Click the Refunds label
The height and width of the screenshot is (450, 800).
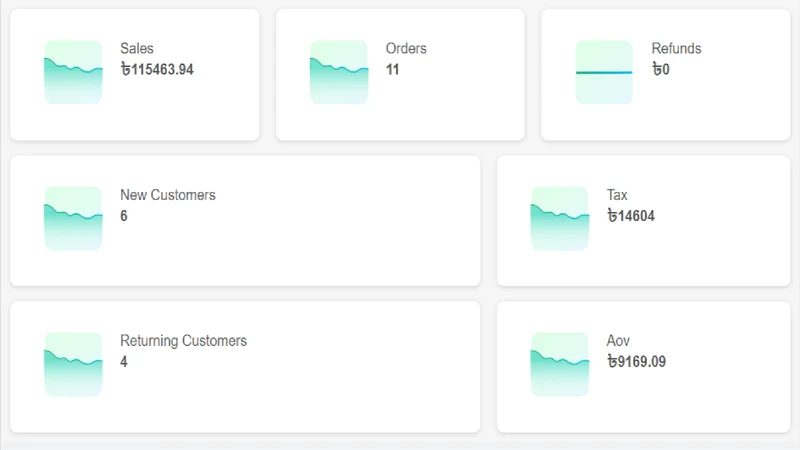click(x=677, y=48)
